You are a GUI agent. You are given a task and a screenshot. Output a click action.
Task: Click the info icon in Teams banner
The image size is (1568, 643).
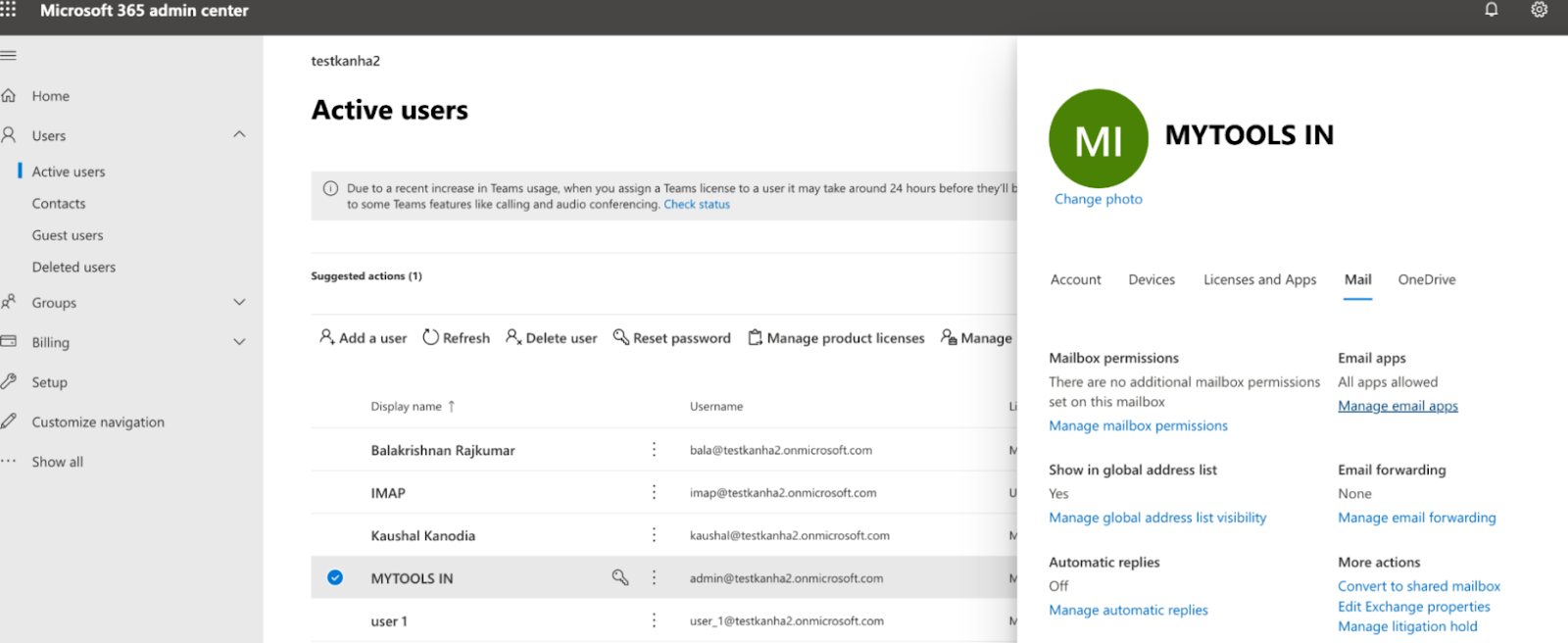[x=330, y=188]
